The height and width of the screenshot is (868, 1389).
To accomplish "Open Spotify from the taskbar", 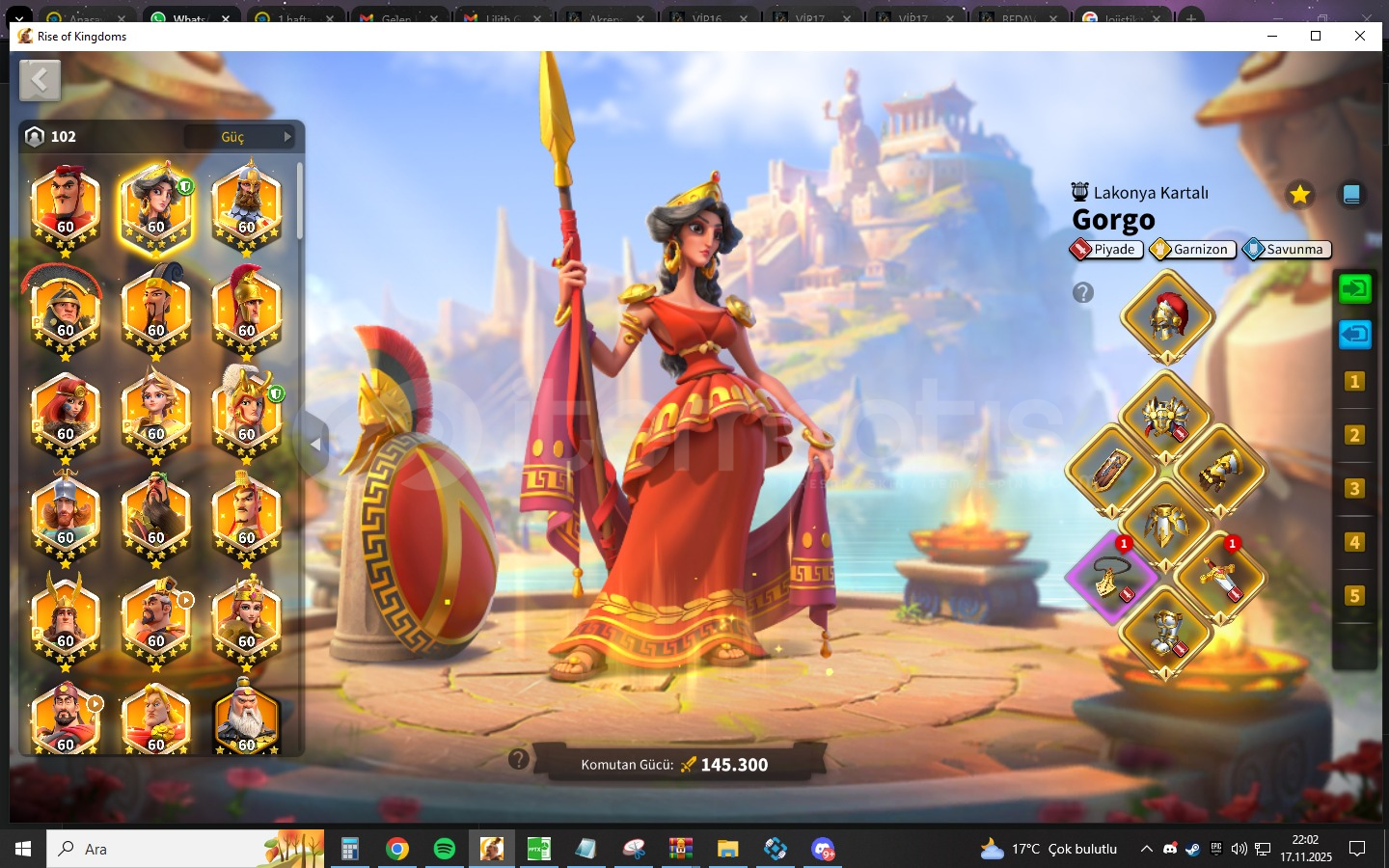I will [x=444, y=849].
